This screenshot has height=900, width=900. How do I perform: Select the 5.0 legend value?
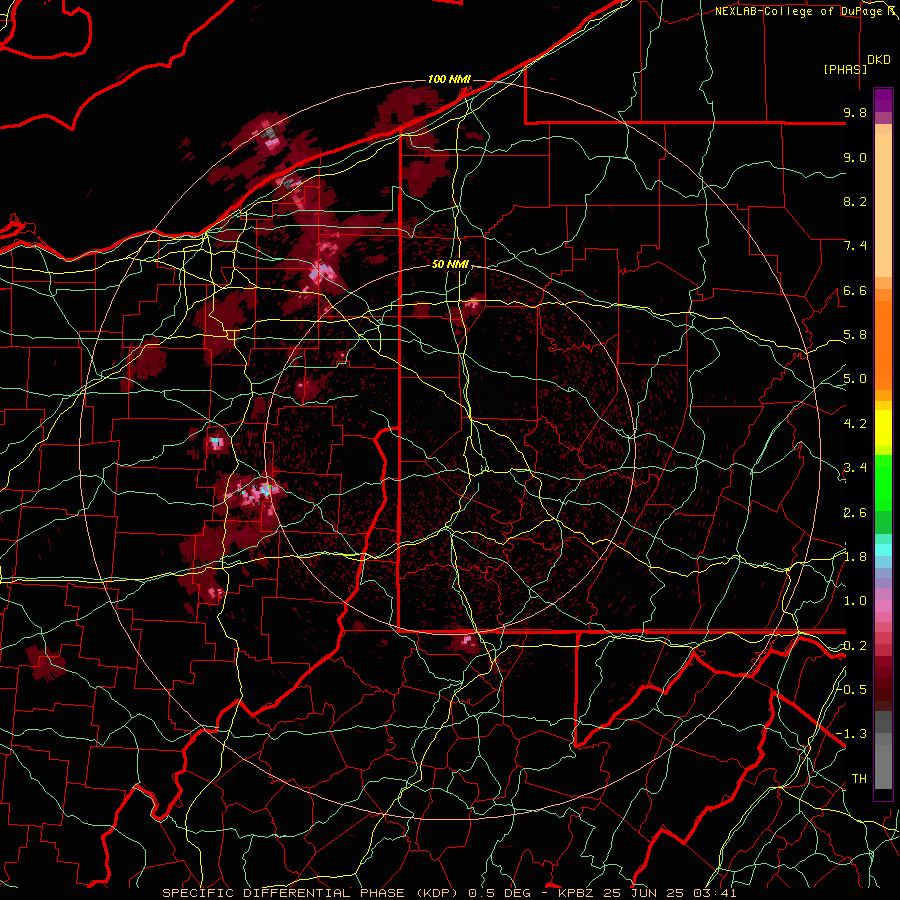(855, 379)
